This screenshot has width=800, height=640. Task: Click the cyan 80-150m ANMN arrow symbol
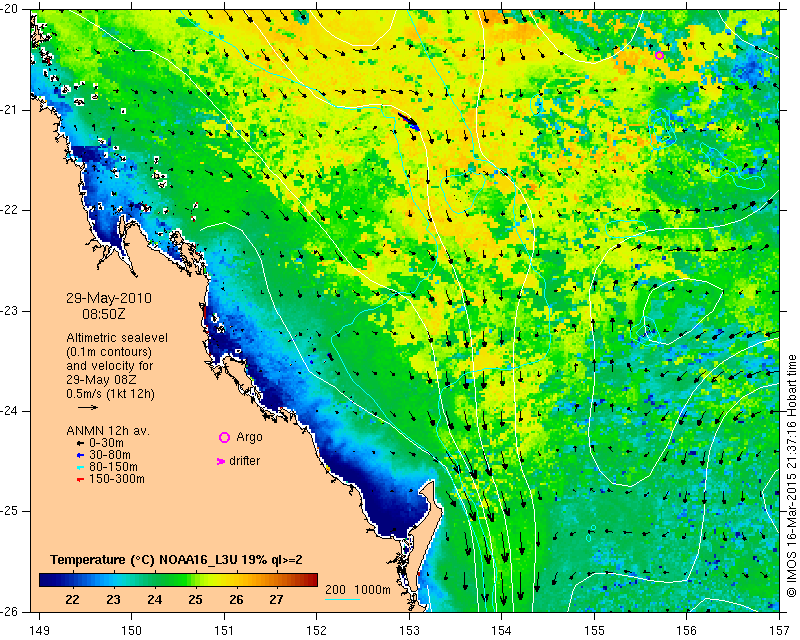[x=80, y=467]
